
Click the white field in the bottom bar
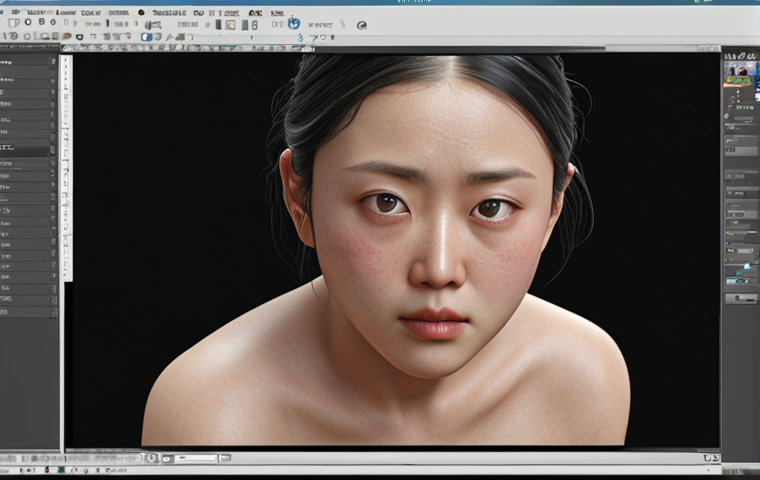(x=196, y=458)
